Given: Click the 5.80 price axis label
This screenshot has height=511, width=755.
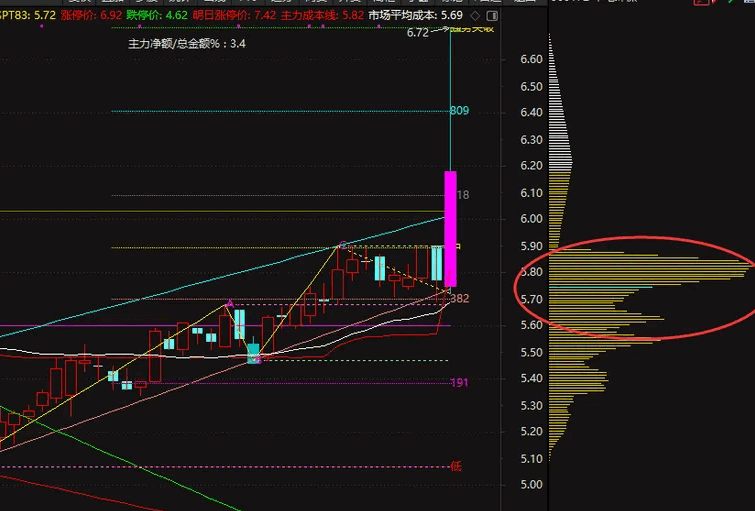Looking at the screenshot, I should [x=532, y=272].
